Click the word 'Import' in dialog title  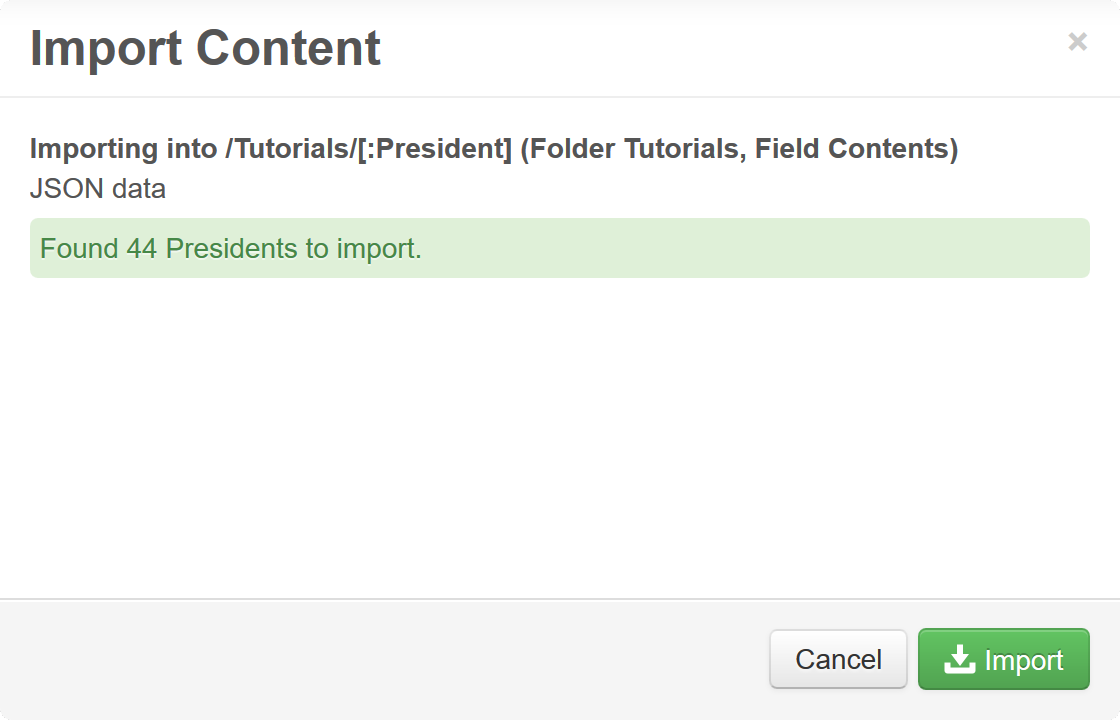[105, 48]
